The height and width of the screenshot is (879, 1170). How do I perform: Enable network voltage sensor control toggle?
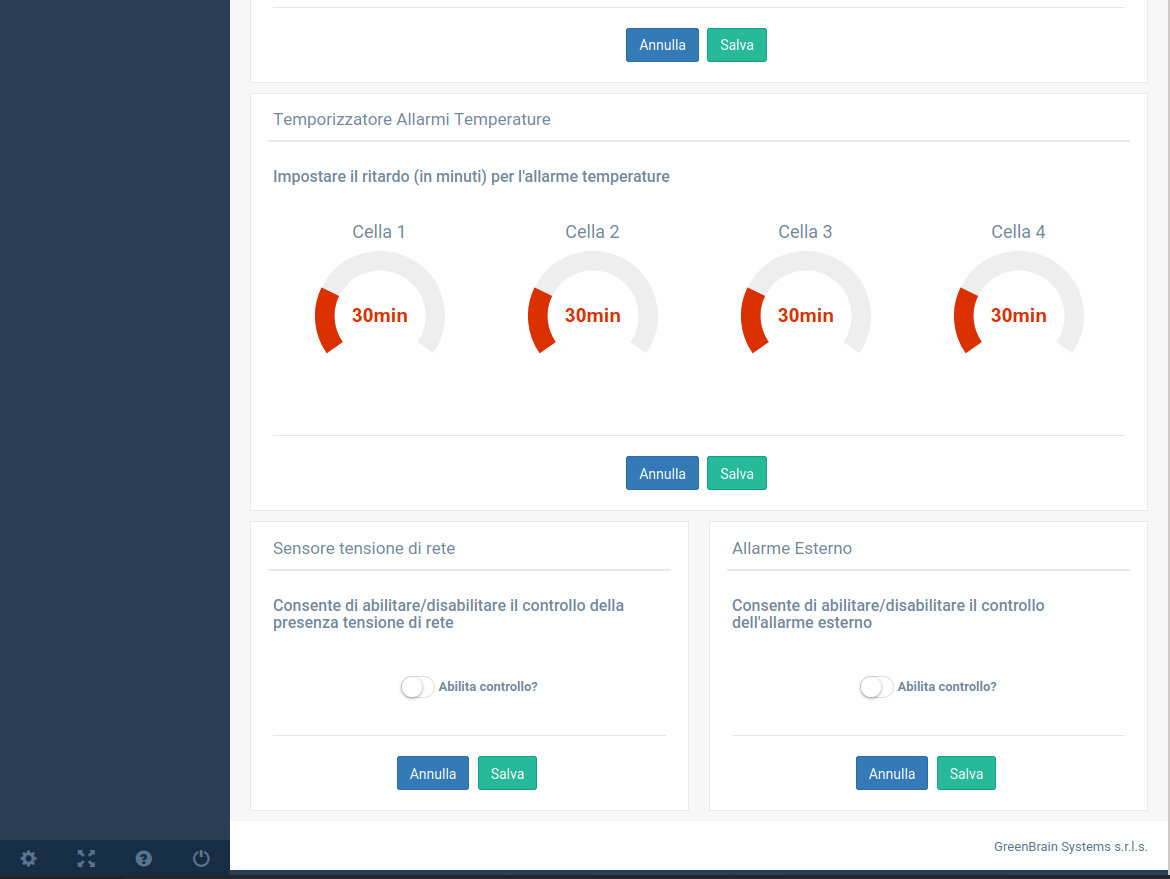pos(416,686)
